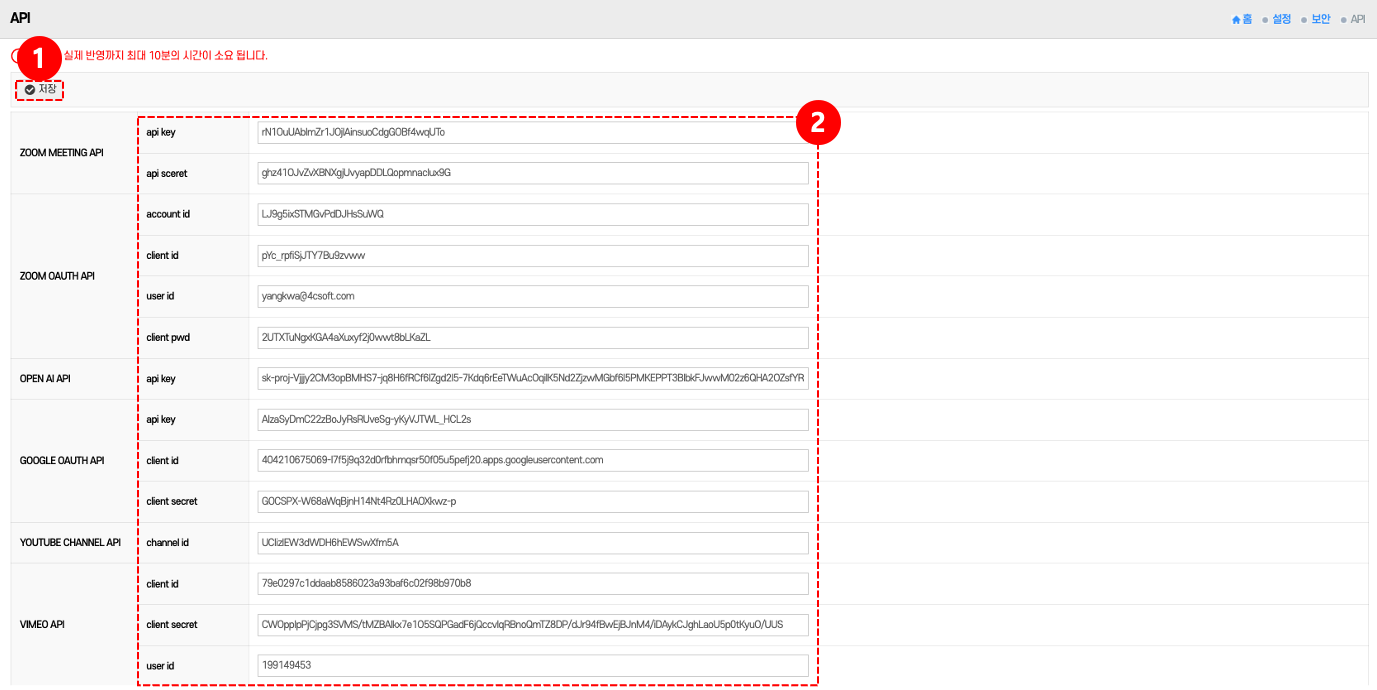Click the OpenAI API key input
The height and width of the screenshot is (690, 1377).
[532, 379]
